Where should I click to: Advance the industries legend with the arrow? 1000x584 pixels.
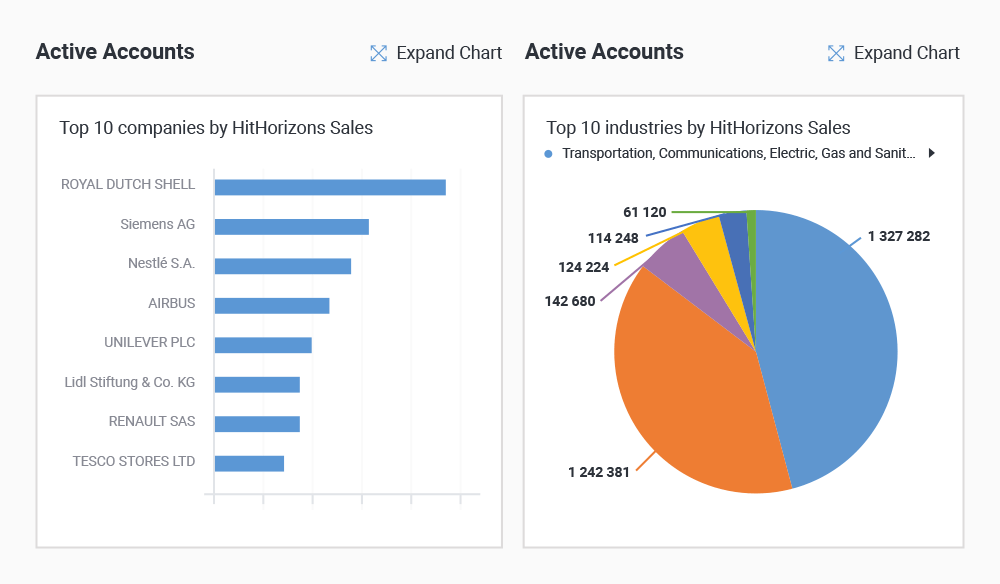click(932, 153)
